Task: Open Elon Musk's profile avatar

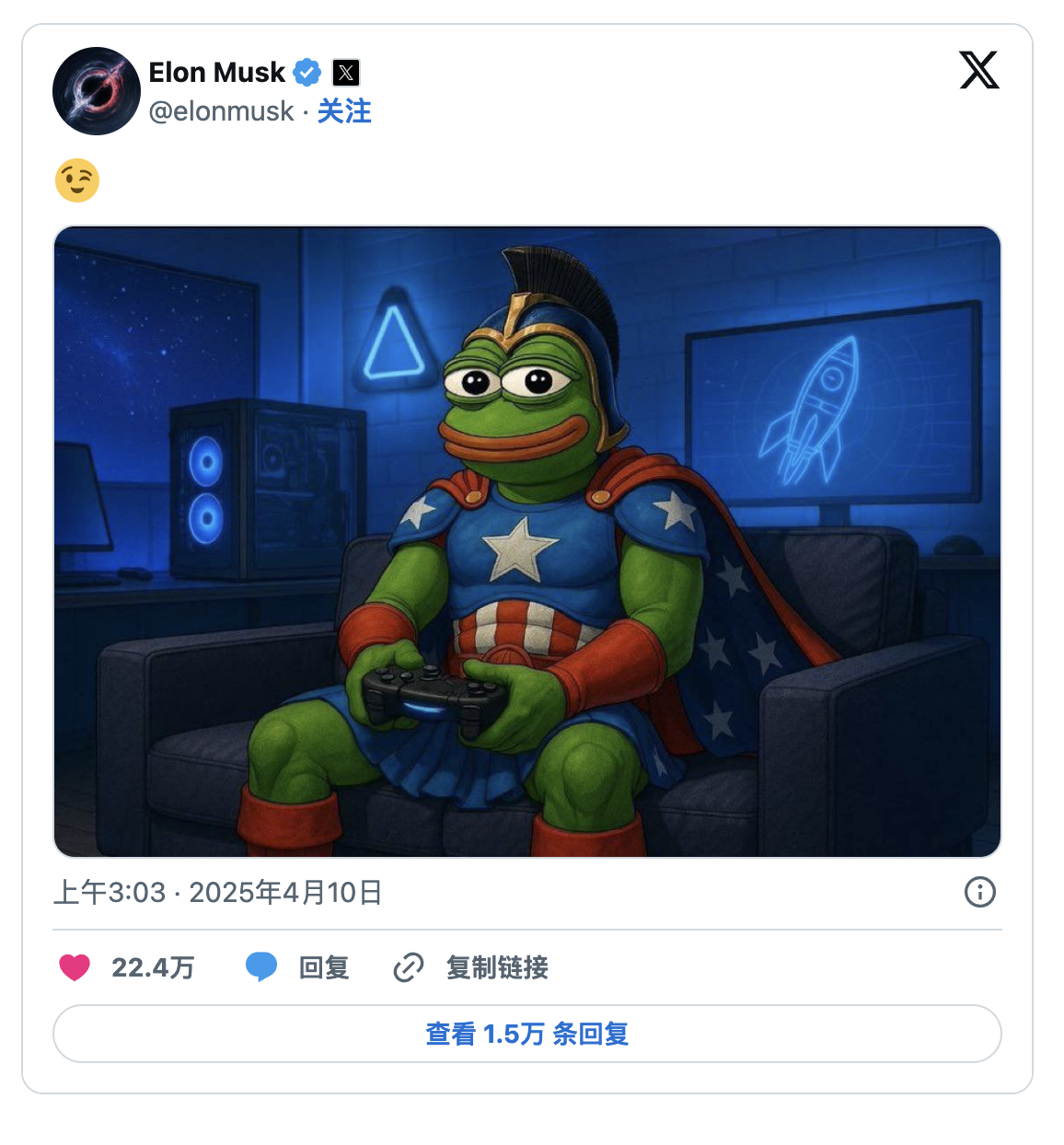Action: coord(97,91)
